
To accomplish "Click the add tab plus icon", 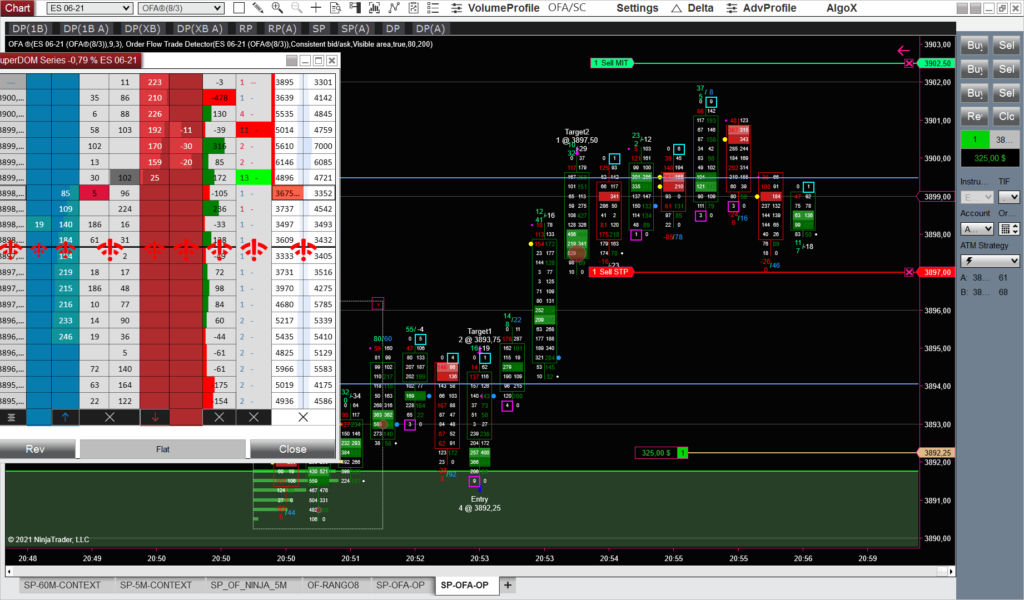I will tap(507, 585).
